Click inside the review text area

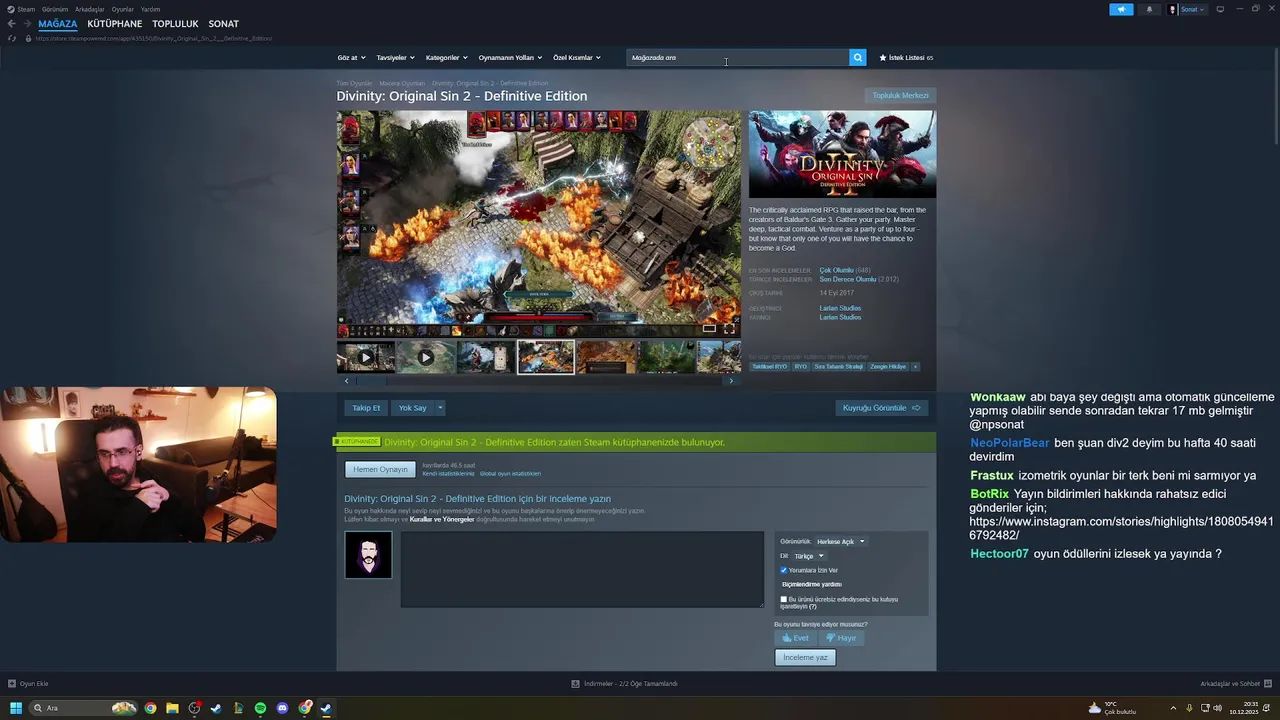[582, 569]
